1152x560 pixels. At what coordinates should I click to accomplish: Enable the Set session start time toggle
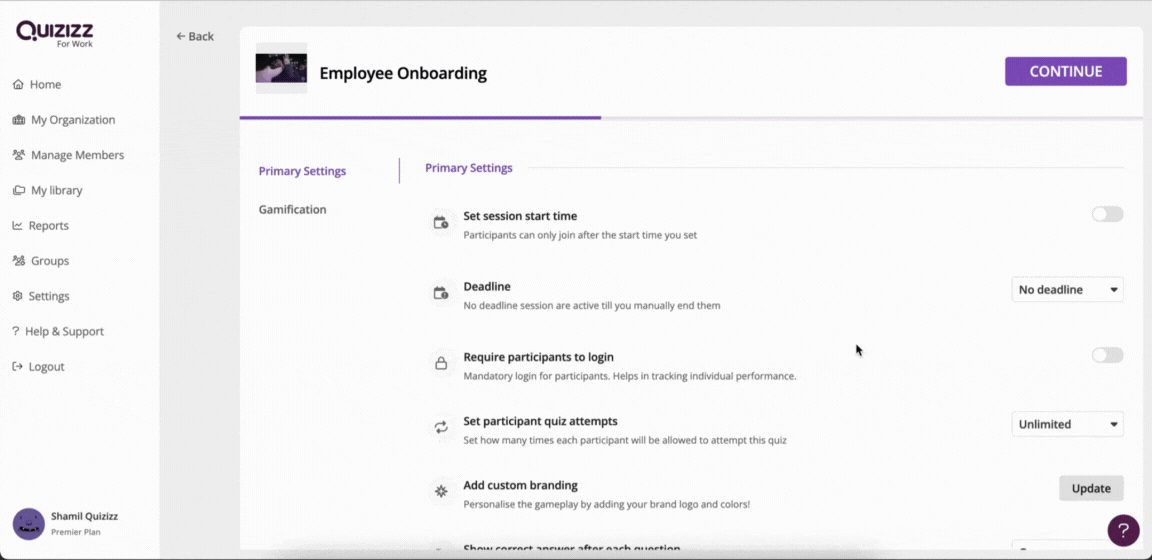click(x=1107, y=214)
